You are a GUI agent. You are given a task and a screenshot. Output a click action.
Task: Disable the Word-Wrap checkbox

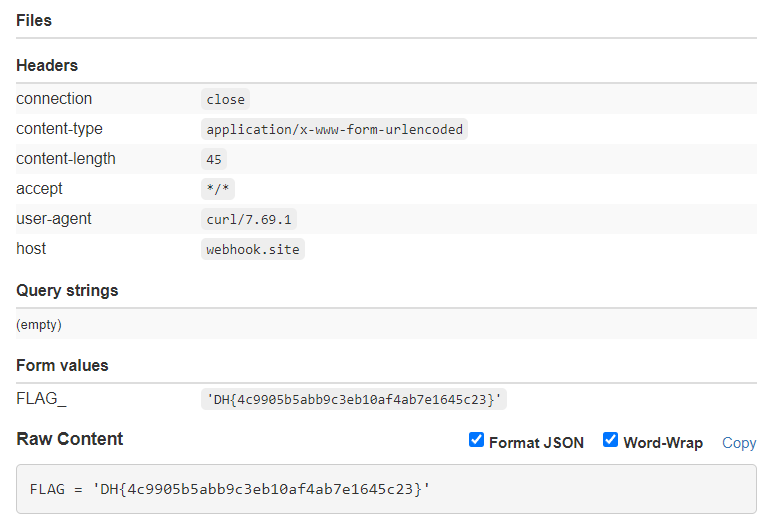pyautogui.click(x=611, y=441)
